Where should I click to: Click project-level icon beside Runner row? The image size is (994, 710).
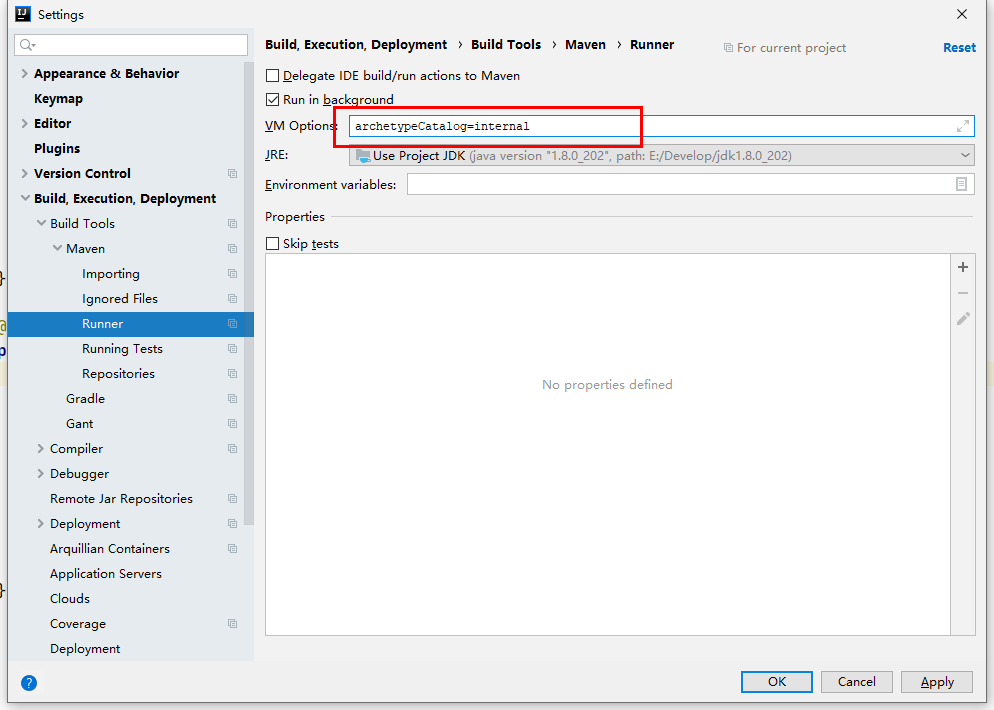click(233, 324)
